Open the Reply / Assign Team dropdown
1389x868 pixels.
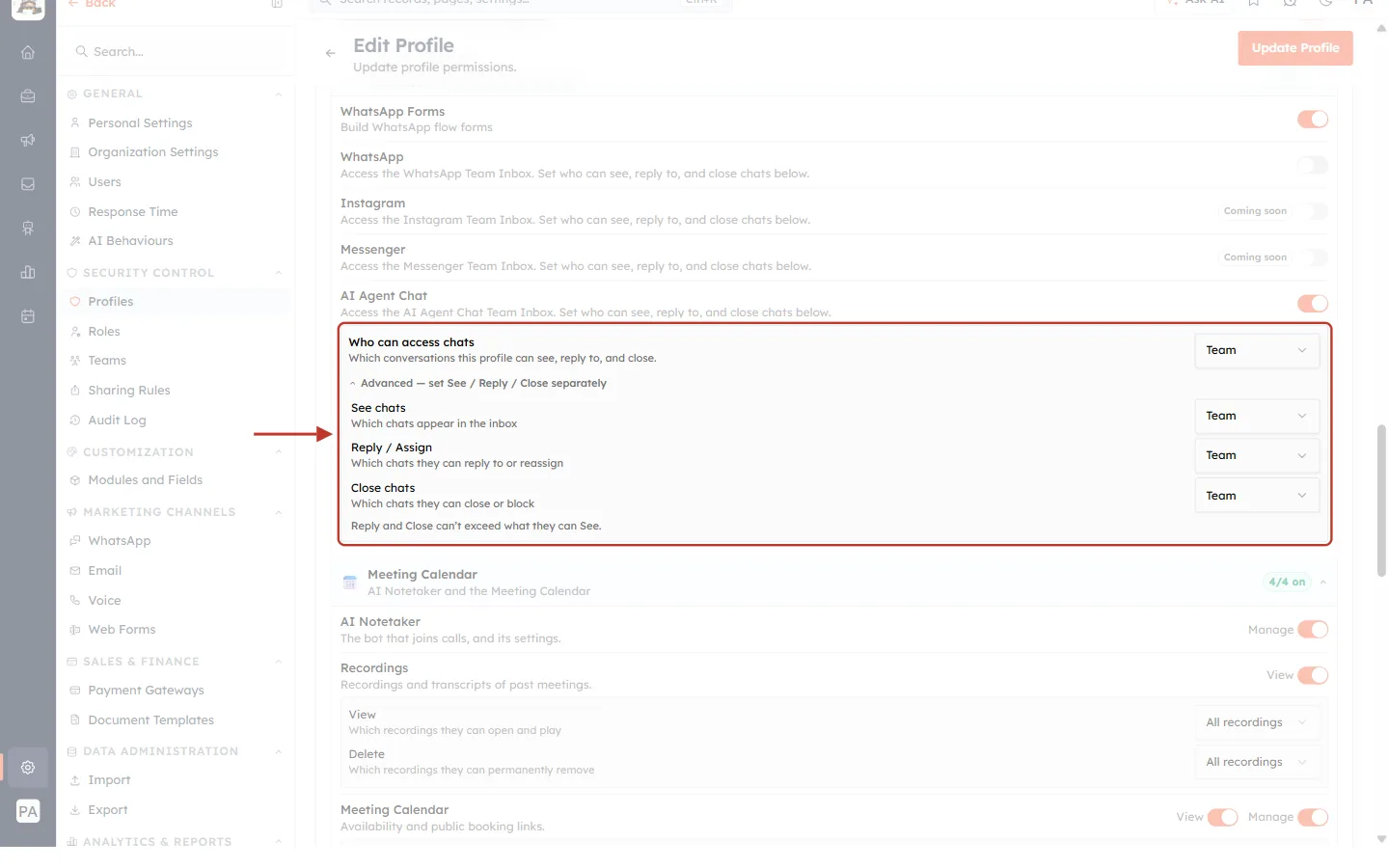[1257, 456]
